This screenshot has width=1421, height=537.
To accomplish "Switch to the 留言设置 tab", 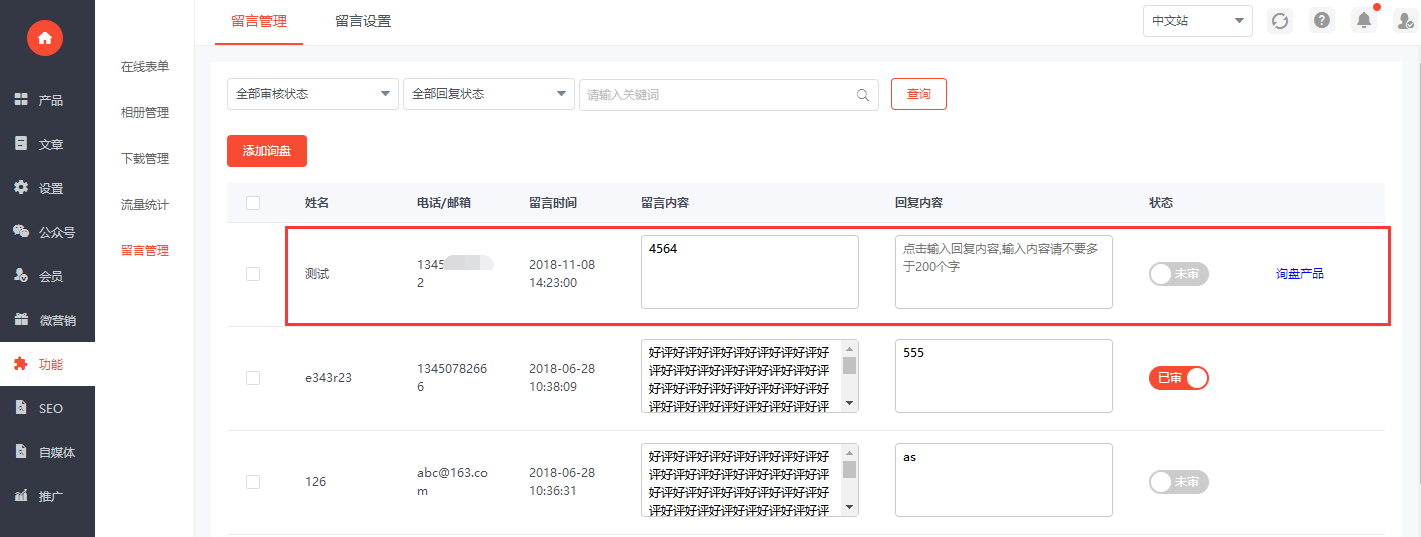I will pos(363,21).
